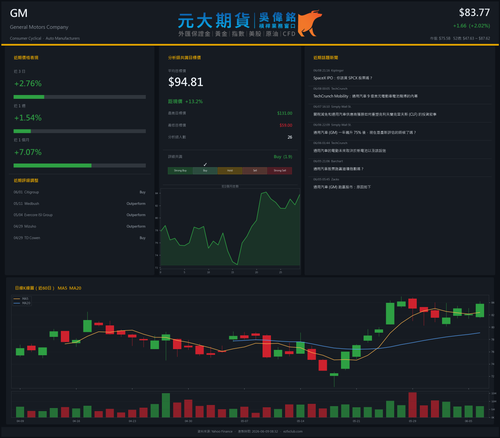Click the Sell segment of rating bar

tap(255, 171)
